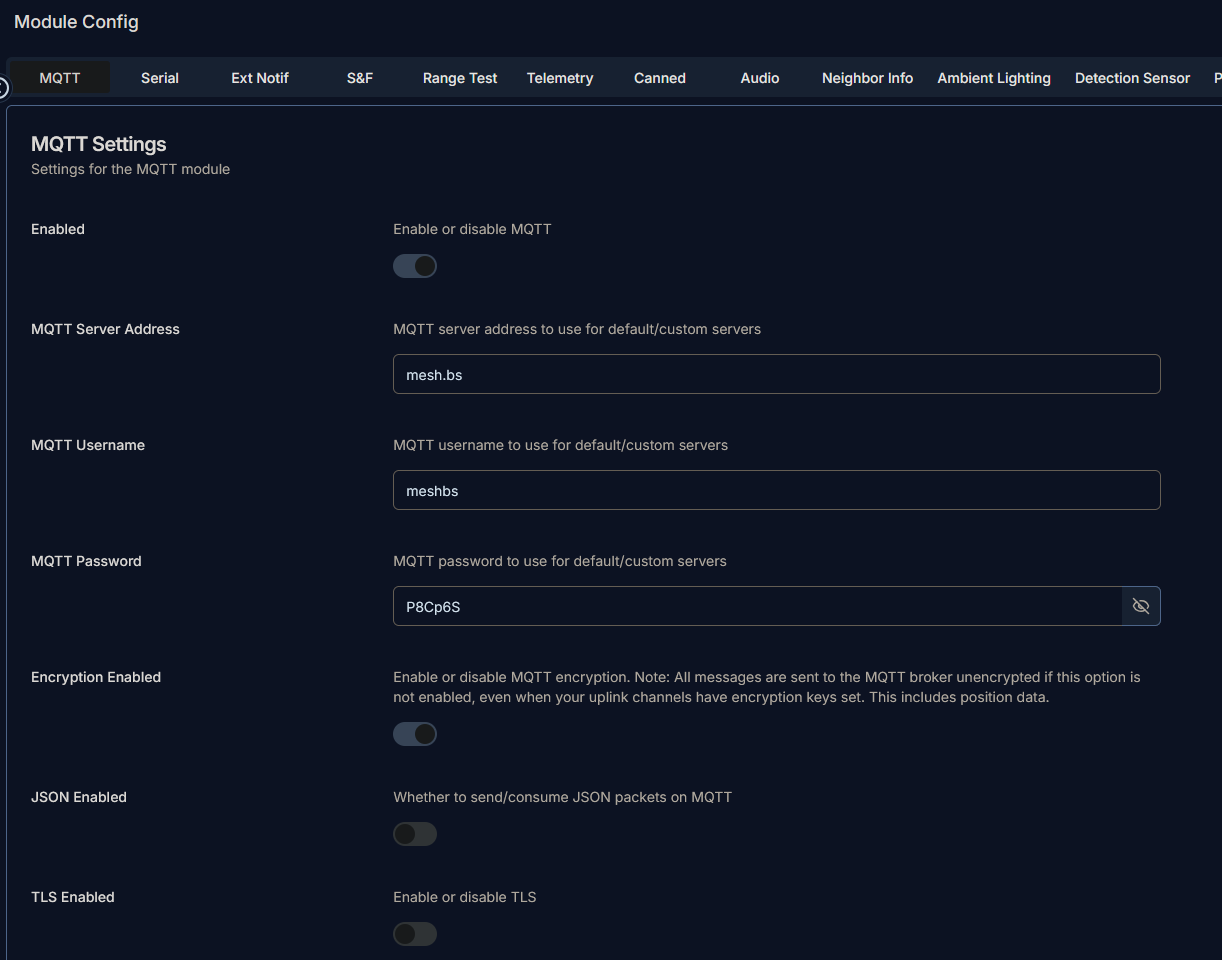
Task: Switch to the Serial tab
Action: 160,78
